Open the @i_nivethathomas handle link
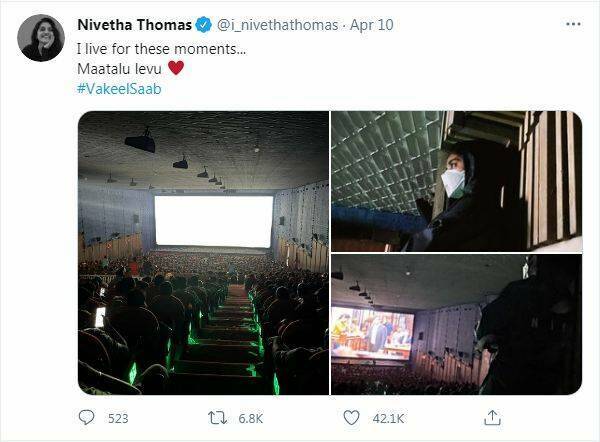The image size is (600, 442). (278, 25)
